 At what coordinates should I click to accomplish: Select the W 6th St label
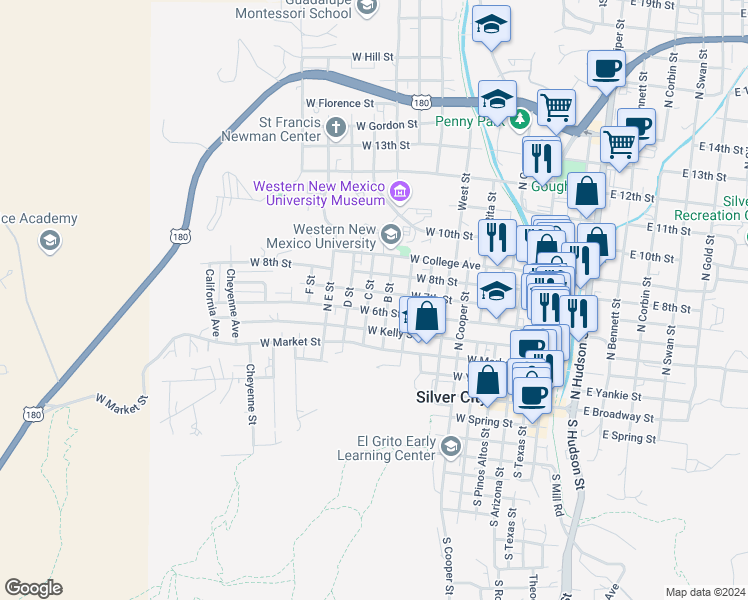tap(380, 311)
